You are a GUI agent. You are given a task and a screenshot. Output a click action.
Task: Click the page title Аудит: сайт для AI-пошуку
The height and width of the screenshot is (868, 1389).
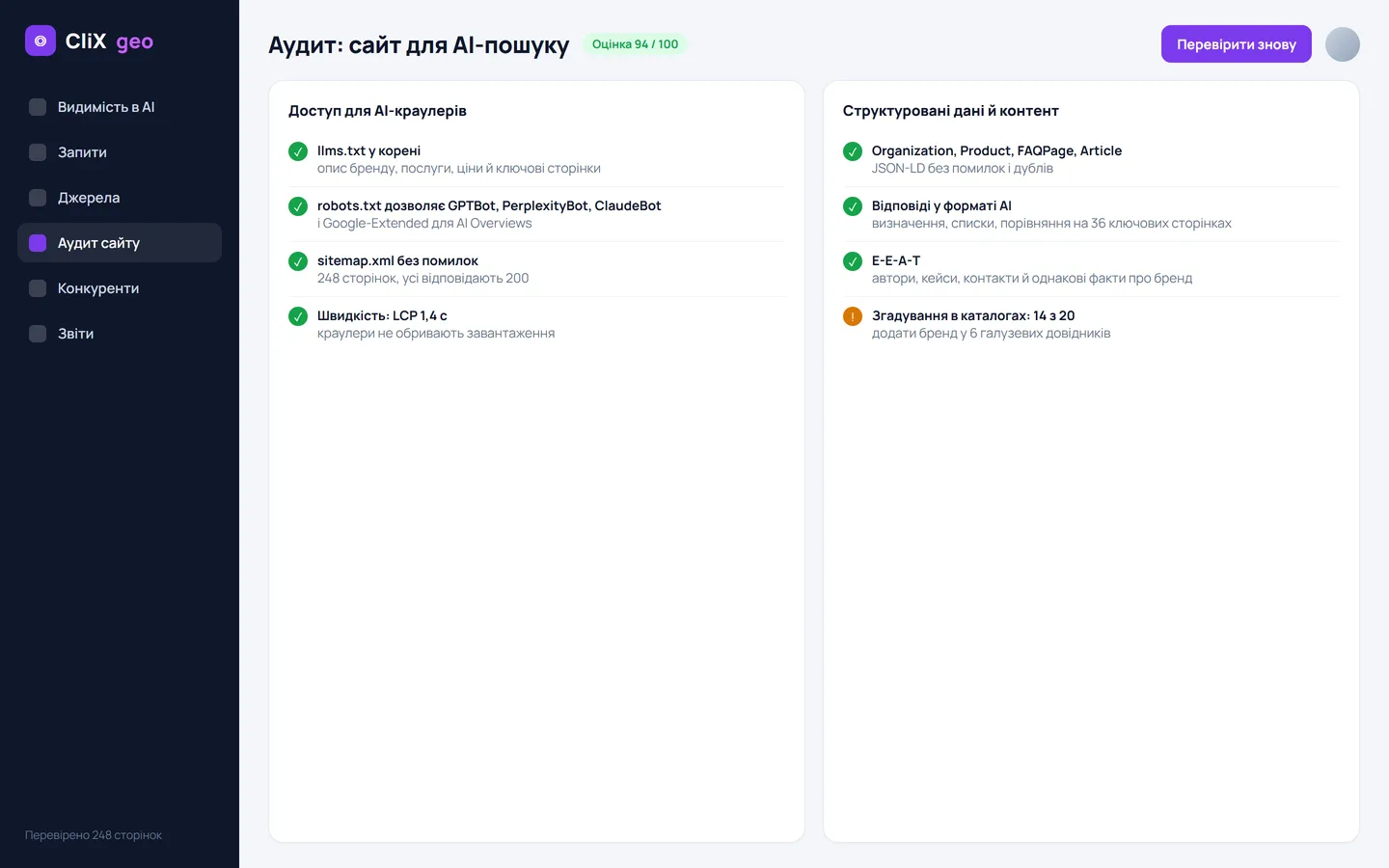419,44
